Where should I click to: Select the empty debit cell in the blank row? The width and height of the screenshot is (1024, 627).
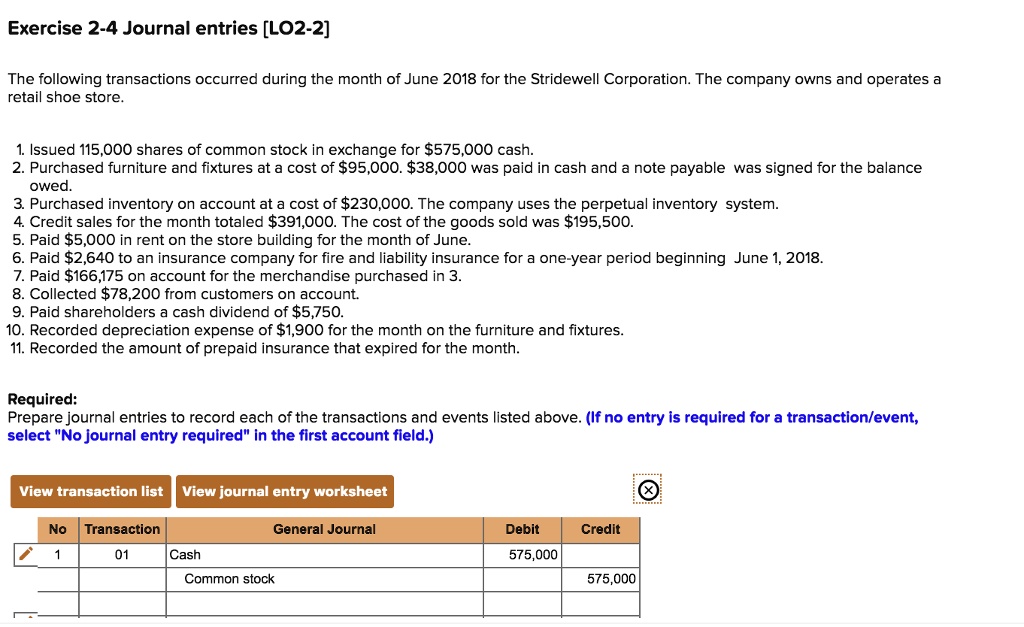(x=522, y=602)
